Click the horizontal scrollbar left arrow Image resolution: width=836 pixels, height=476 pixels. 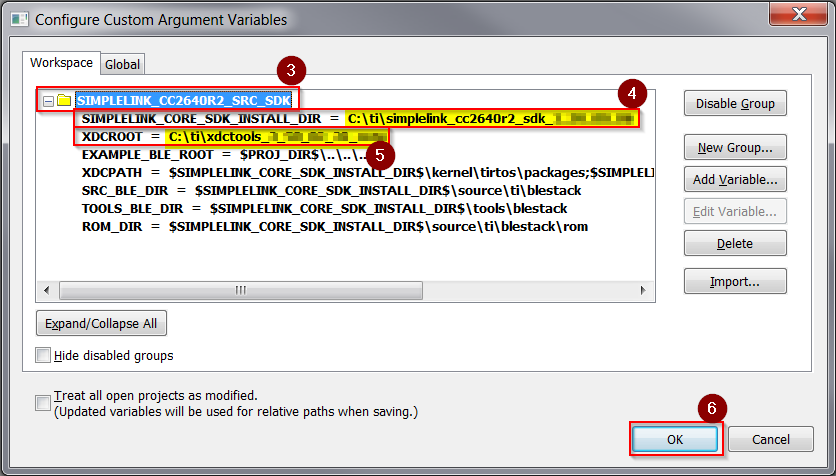click(46, 291)
